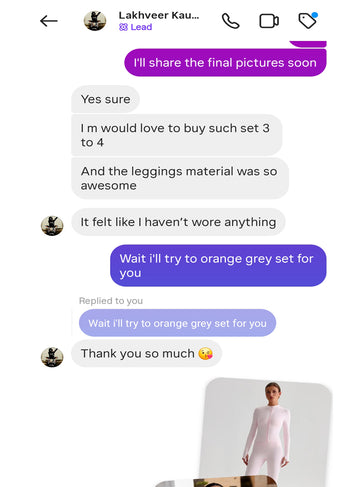Open the label tag icon
The image size is (360, 487).
point(308,21)
